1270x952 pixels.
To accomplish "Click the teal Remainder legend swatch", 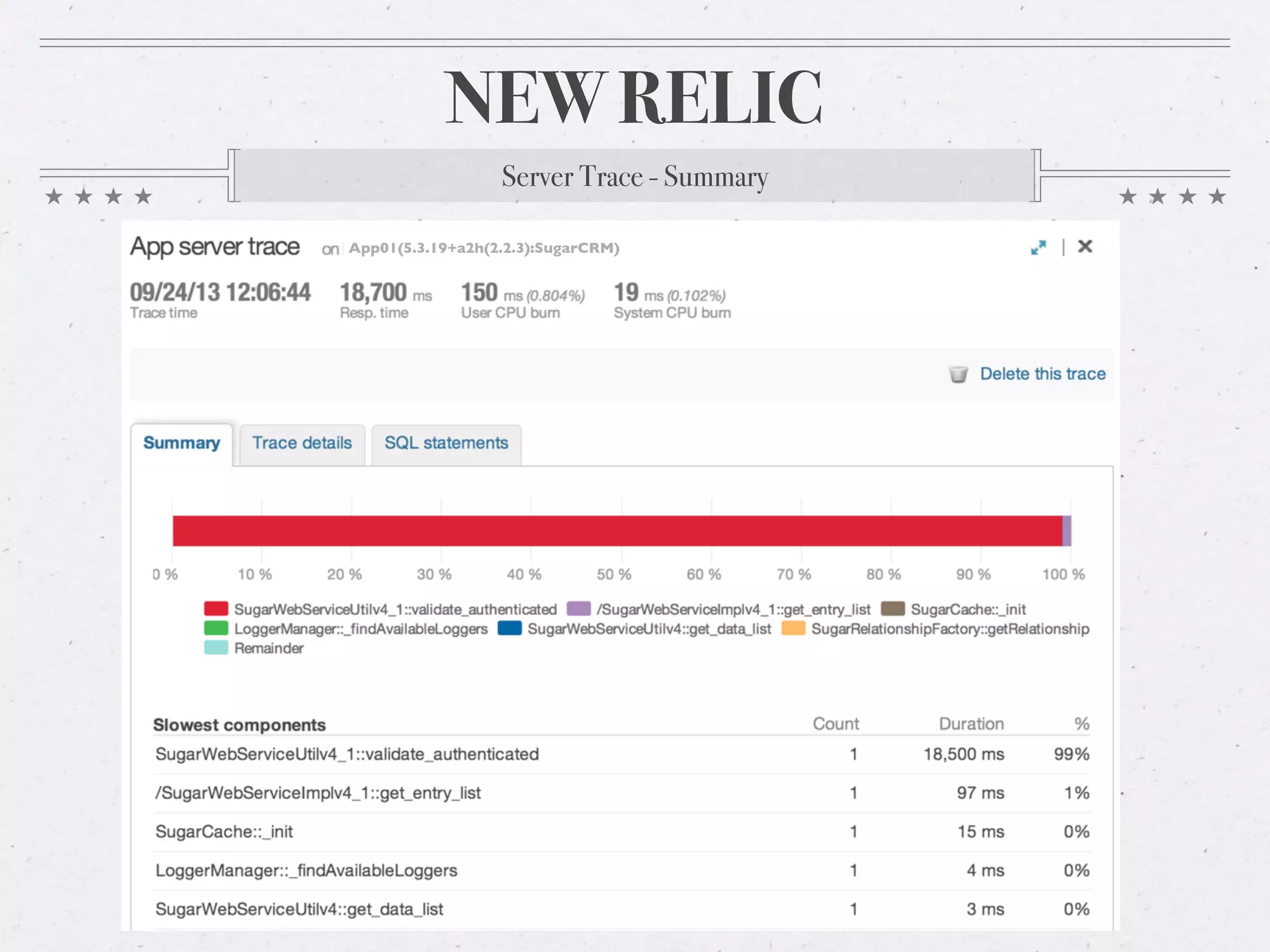I will (x=216, y=648).
